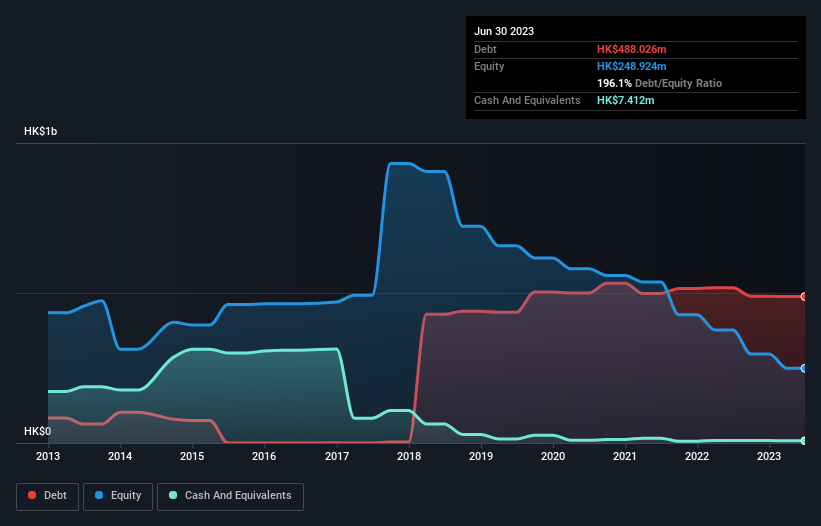Click the 2023 x-axis label
Image resolution: width=821 pixels, height=526 pixels.
[769, 456]
